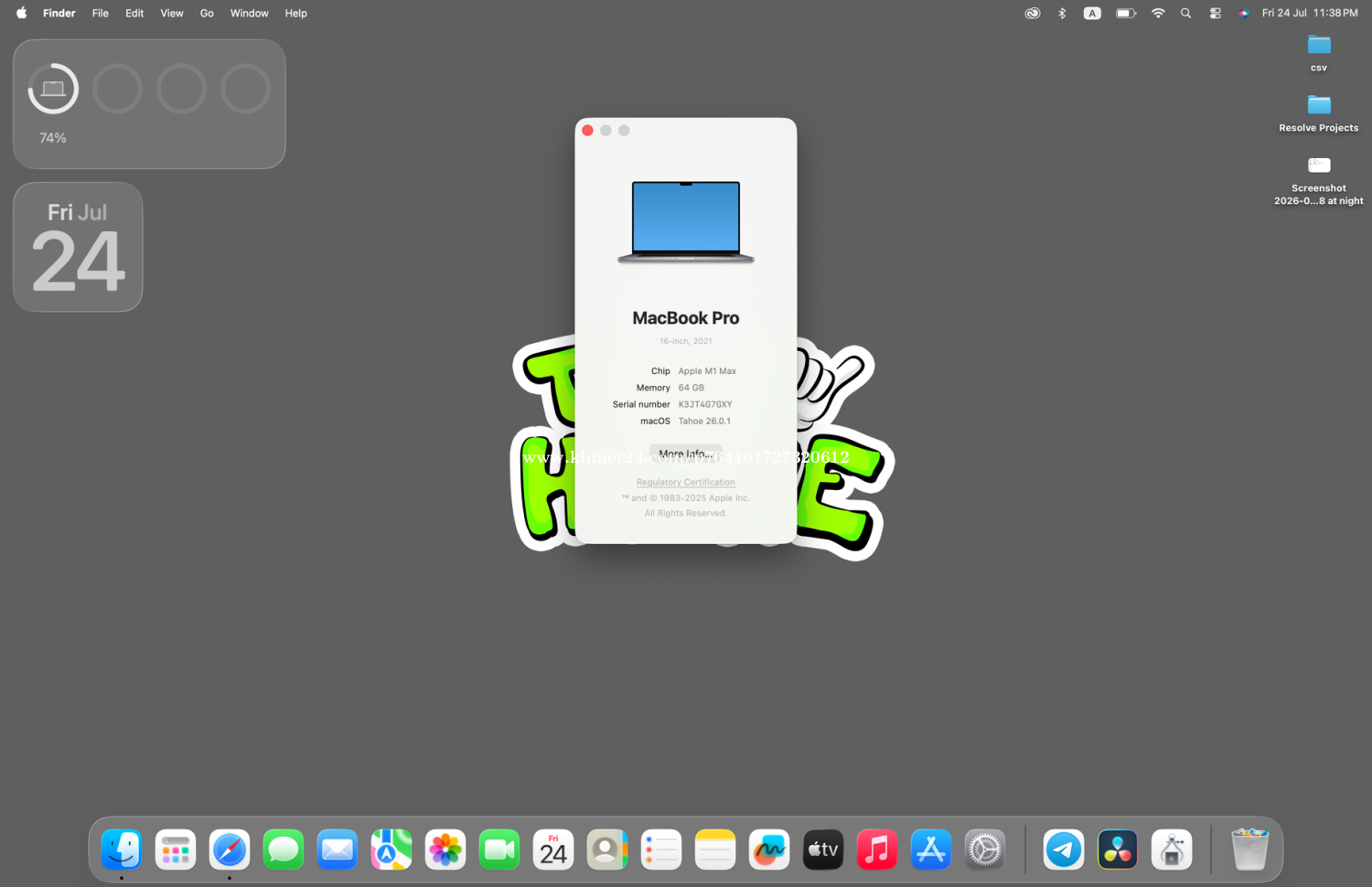Open Mail from the Dock
The width and height of the screenshot is (1372, 887).
click(338, 850)
